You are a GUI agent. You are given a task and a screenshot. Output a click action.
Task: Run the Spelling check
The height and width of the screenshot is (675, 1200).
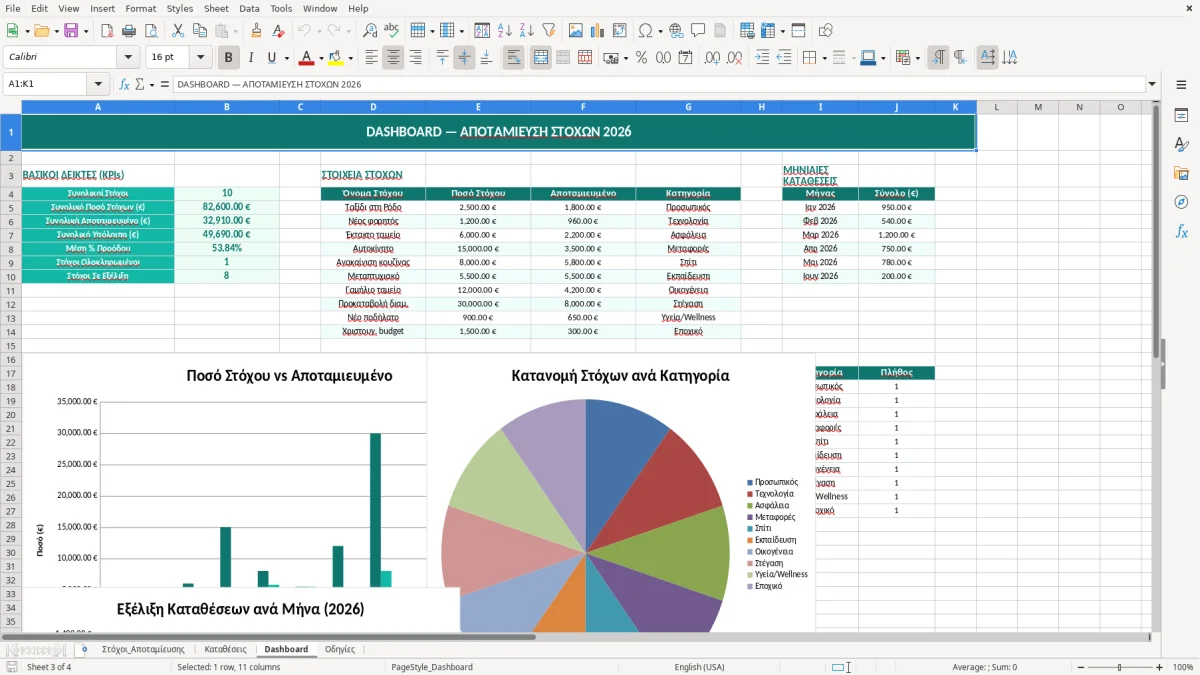[392, 31]
